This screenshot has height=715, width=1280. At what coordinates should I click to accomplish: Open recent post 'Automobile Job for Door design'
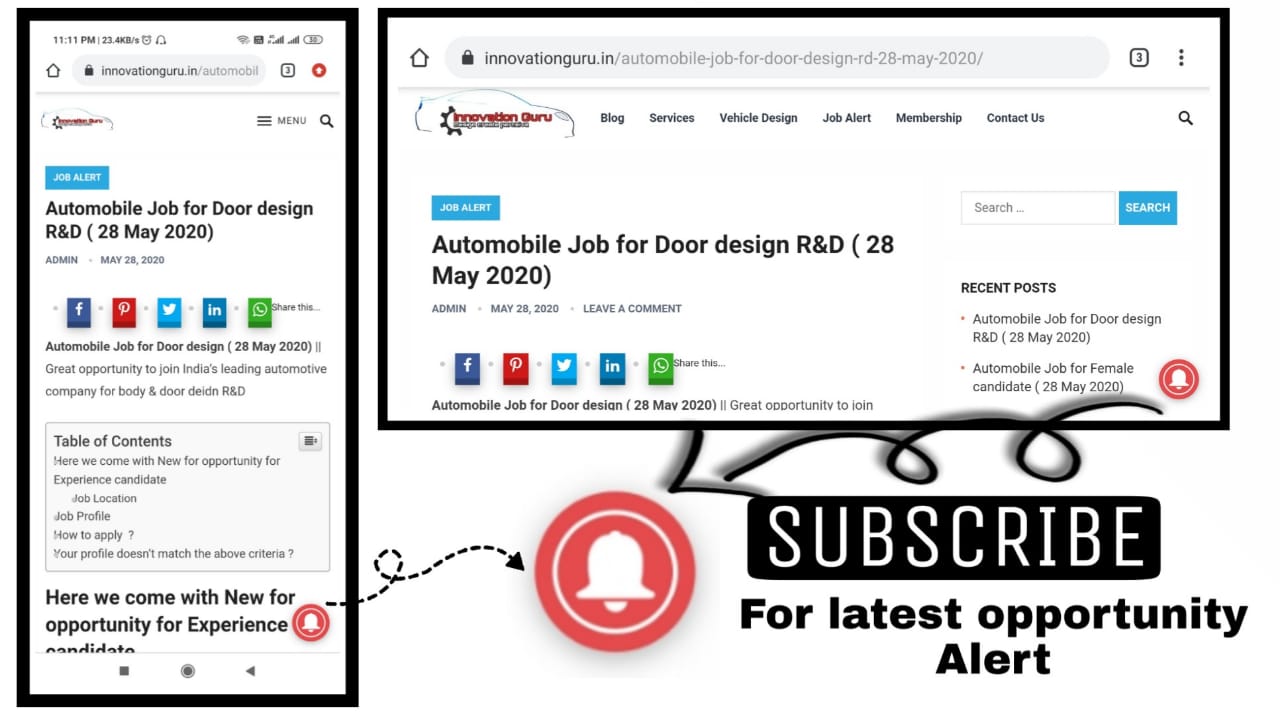click(x=1067, y=328)
